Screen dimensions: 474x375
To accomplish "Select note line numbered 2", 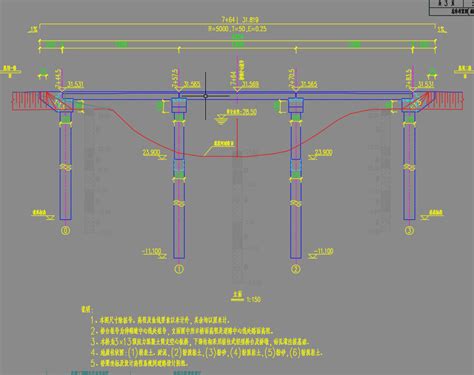I will click(x=182, y=331).
